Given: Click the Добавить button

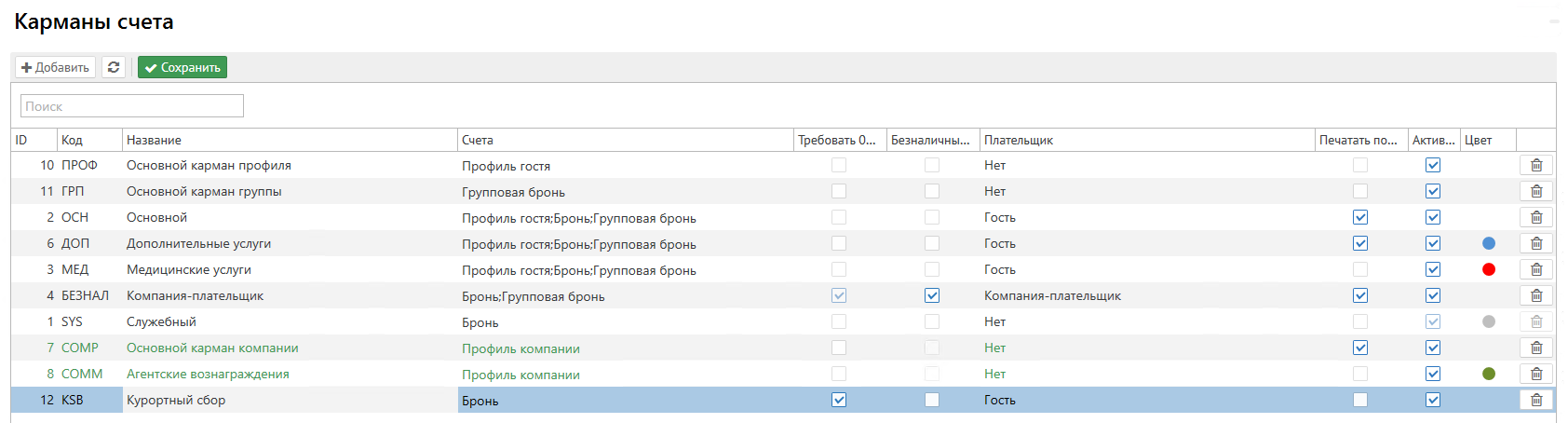Looking at the screenshot, I should pyautogui.click(x=55, y=67).
